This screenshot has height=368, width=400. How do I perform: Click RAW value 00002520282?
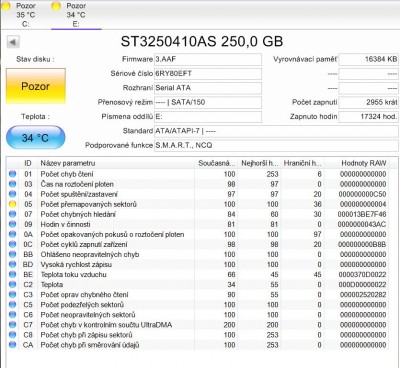(363, 295)
